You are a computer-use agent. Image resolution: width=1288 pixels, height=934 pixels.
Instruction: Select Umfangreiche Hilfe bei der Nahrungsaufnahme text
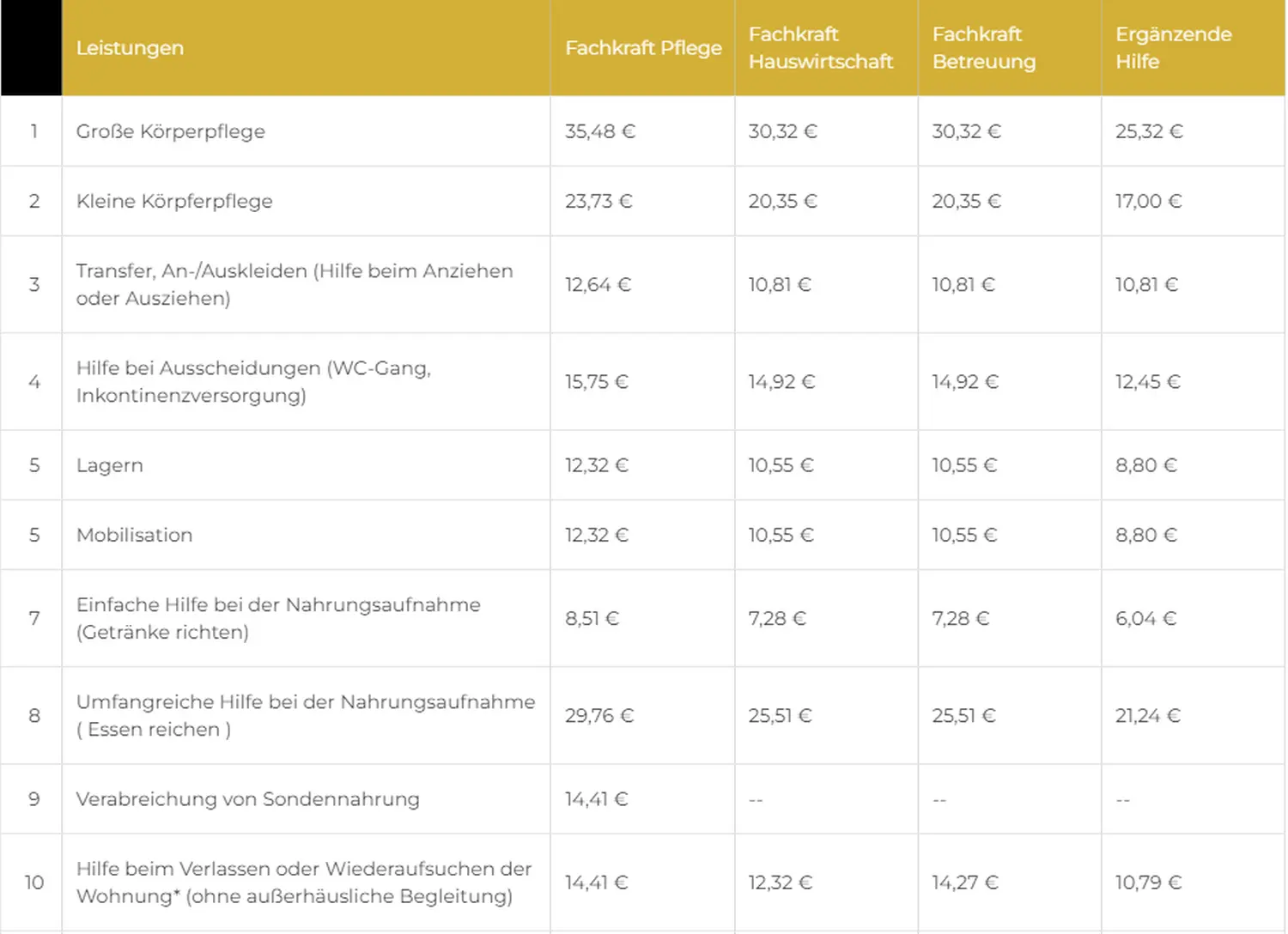306,715
